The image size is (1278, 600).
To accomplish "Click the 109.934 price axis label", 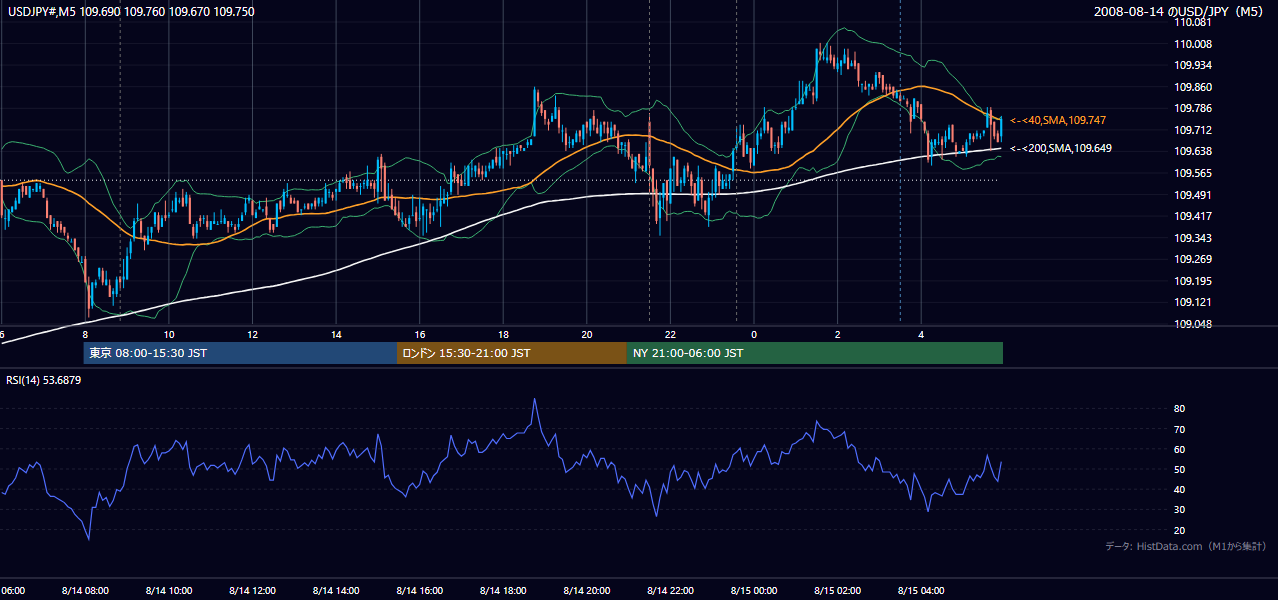I will coord(1193,65).
